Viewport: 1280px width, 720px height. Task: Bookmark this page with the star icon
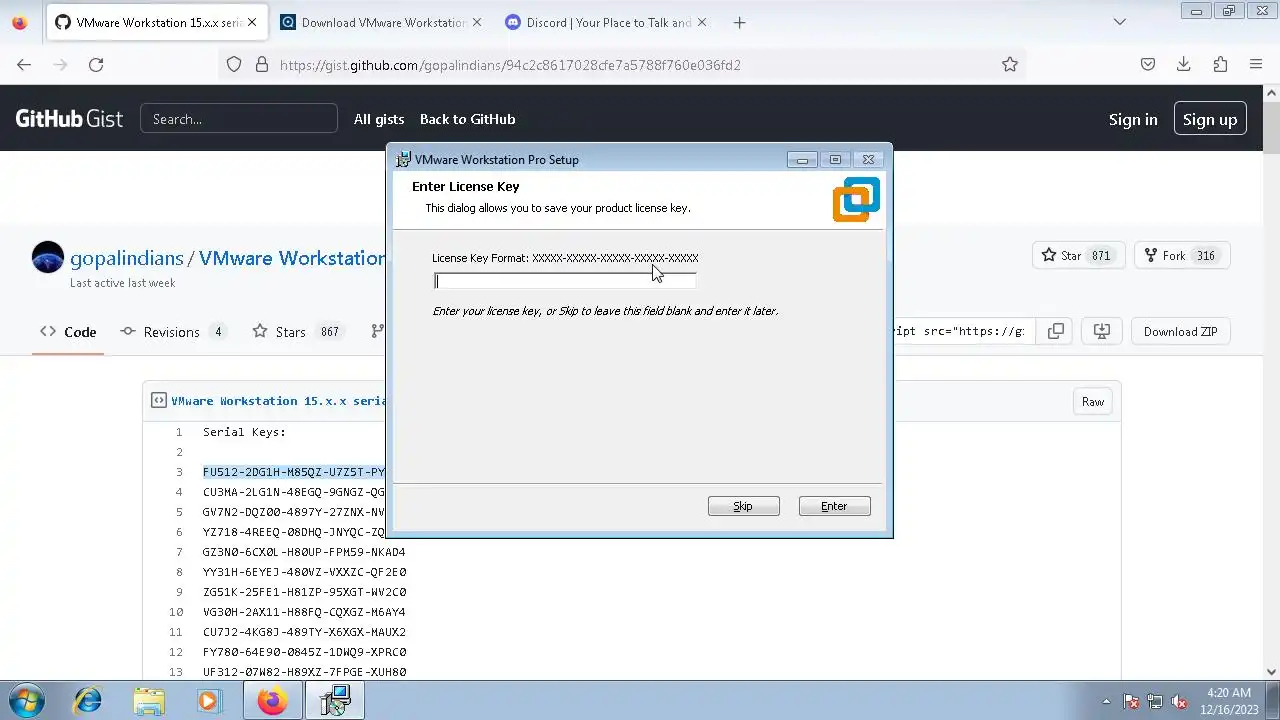point(1010,64)
